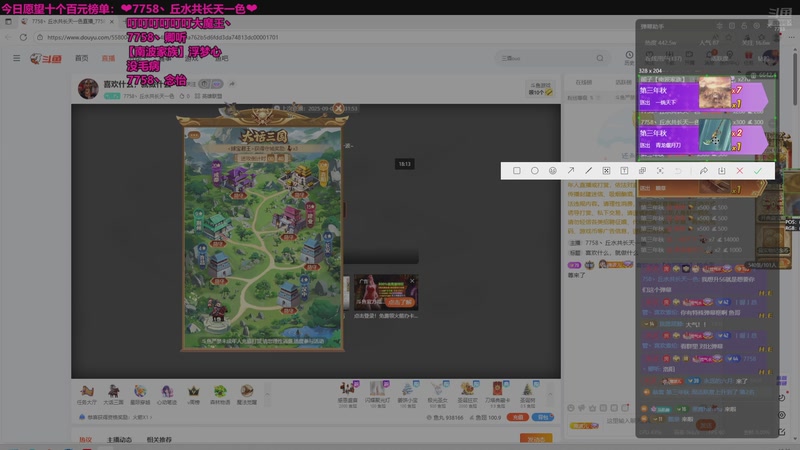
Task: Close the small ad thumbnail beside the map
Action: click(x=412, y=281)
